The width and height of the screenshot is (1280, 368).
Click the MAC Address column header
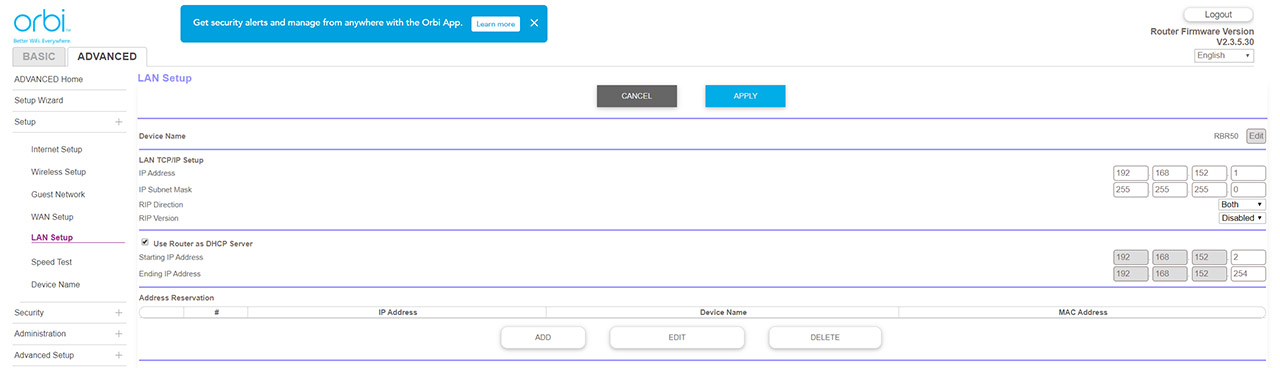(x=1083, y=312)
